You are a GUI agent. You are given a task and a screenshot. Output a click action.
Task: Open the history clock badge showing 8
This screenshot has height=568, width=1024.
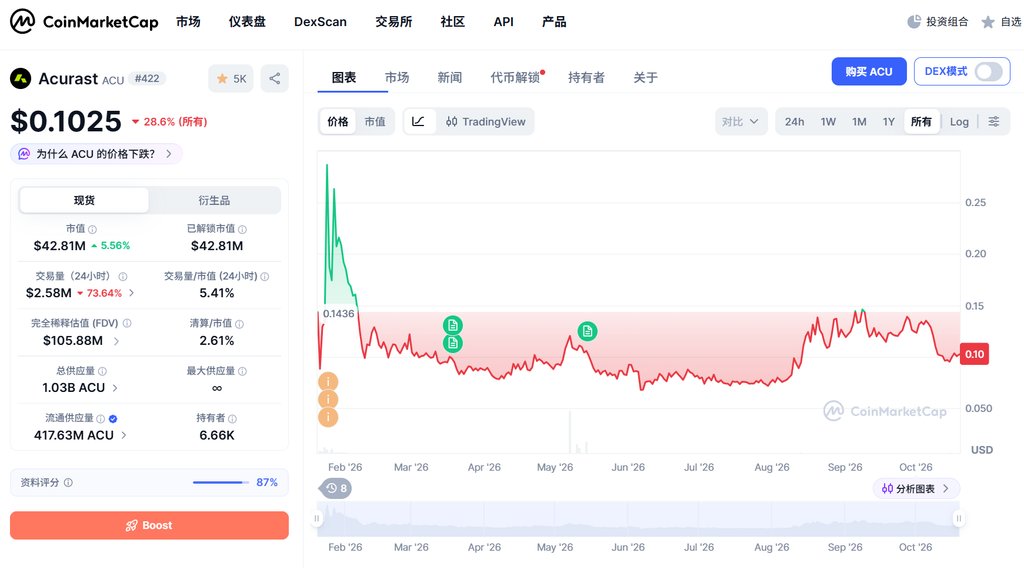[336, 488]
